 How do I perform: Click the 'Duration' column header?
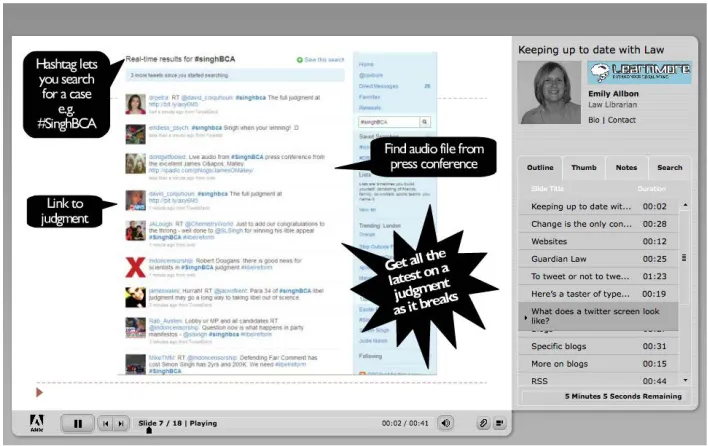click(x=652, y=189)
